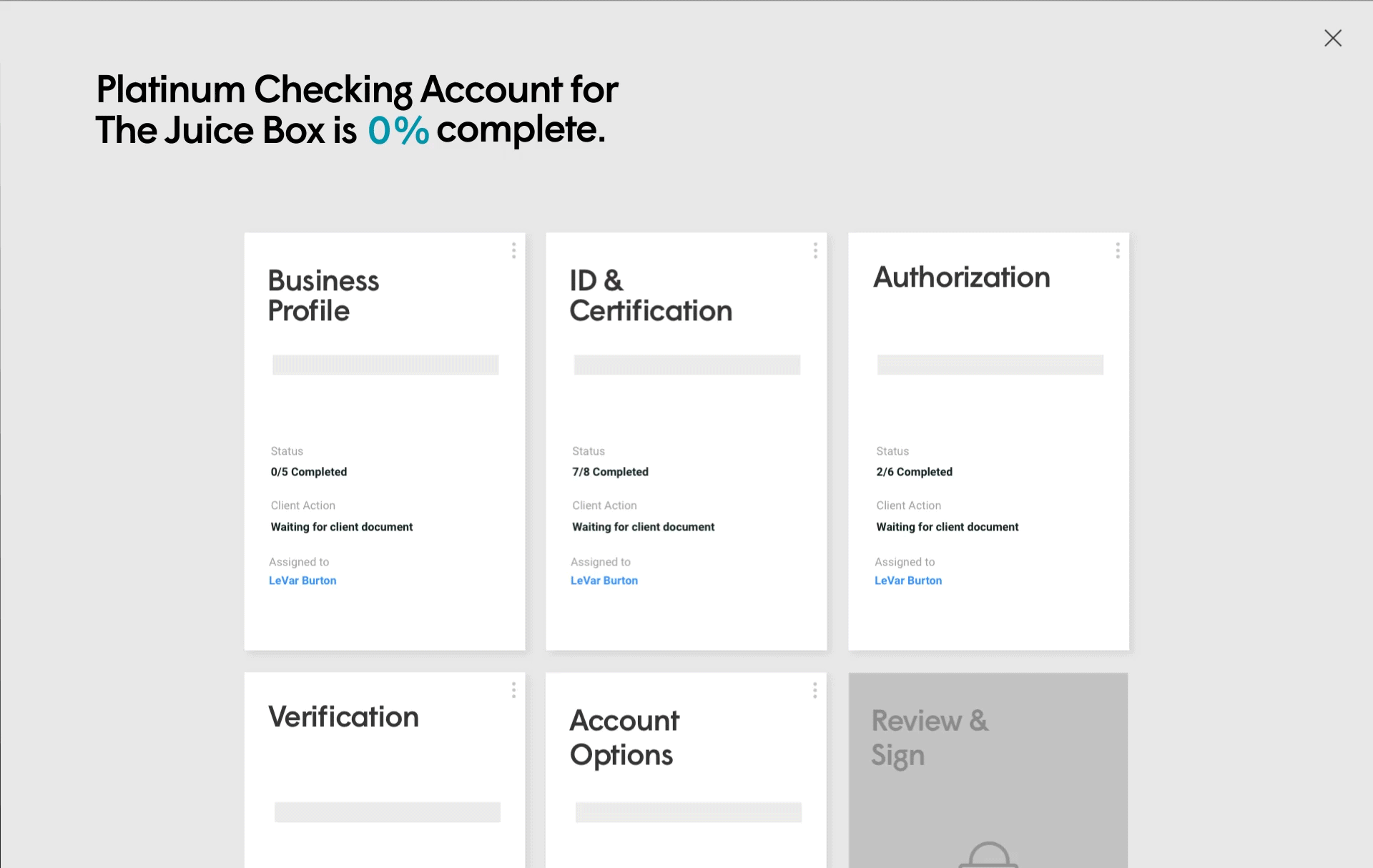
Task: Click Waiting for client document under Authorization
Action: point(948,527)
